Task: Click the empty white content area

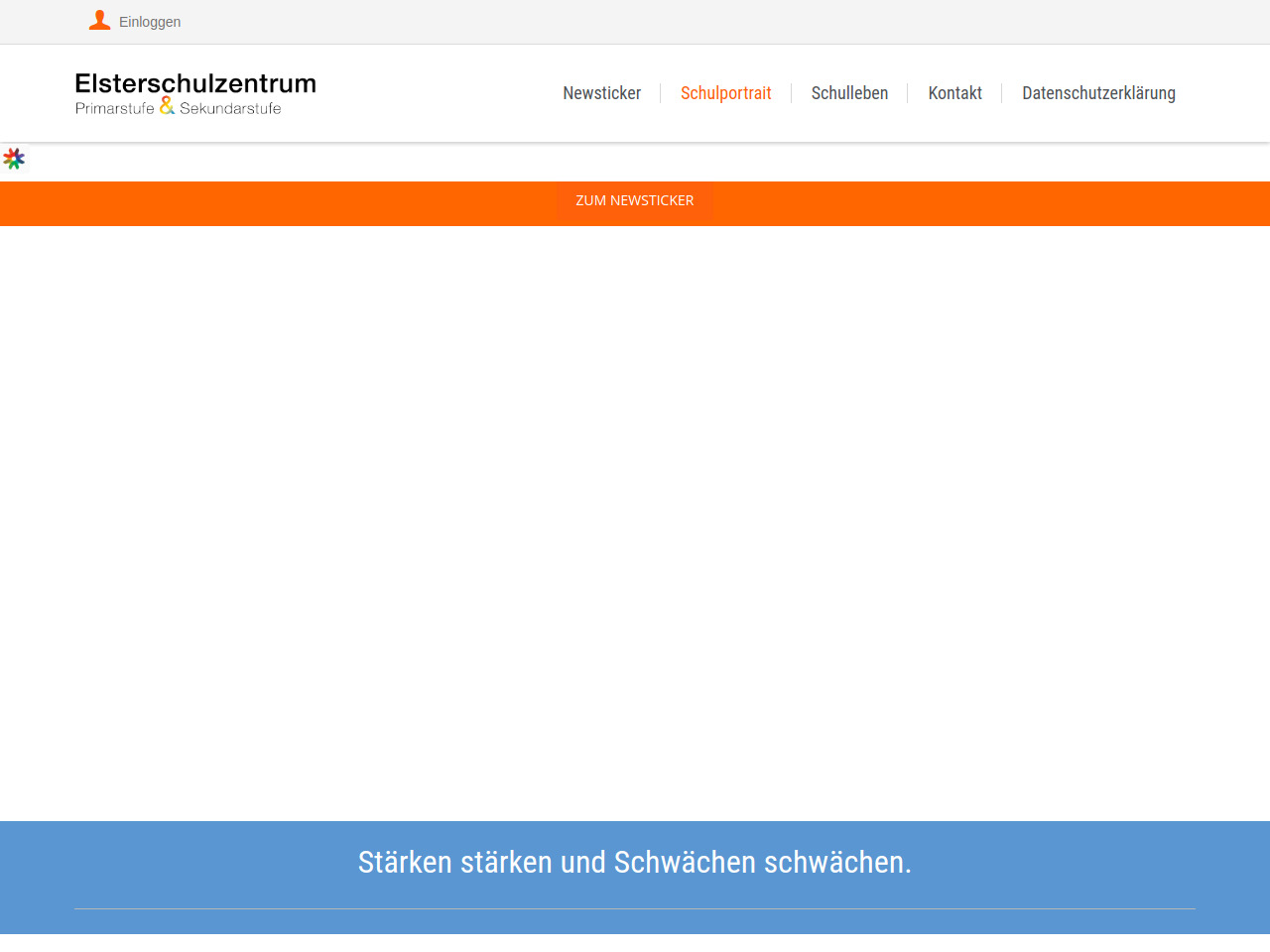Action: [x=635, y=516]
